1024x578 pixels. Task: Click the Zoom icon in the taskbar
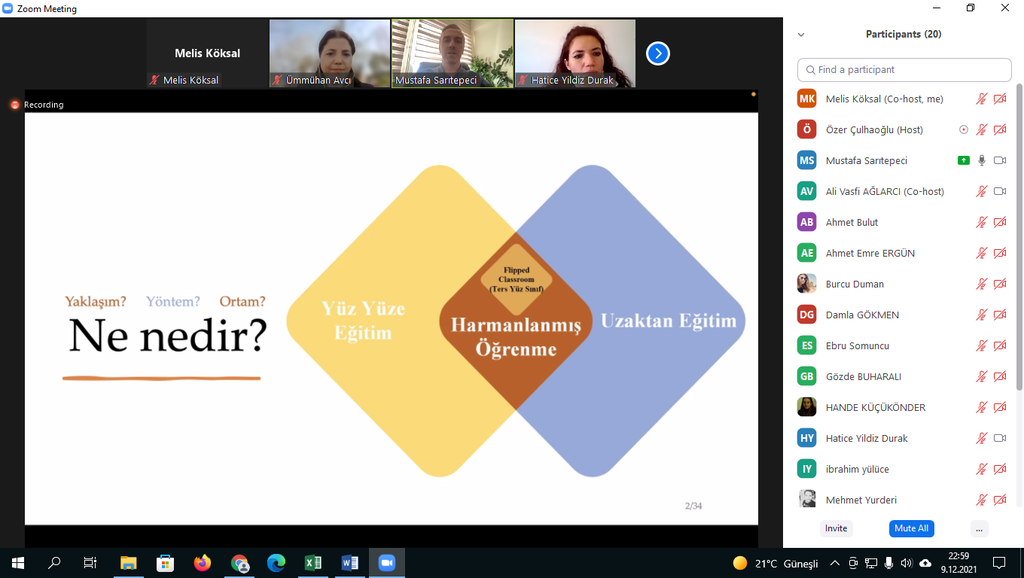pyautogui.click(x=387, y=563)
